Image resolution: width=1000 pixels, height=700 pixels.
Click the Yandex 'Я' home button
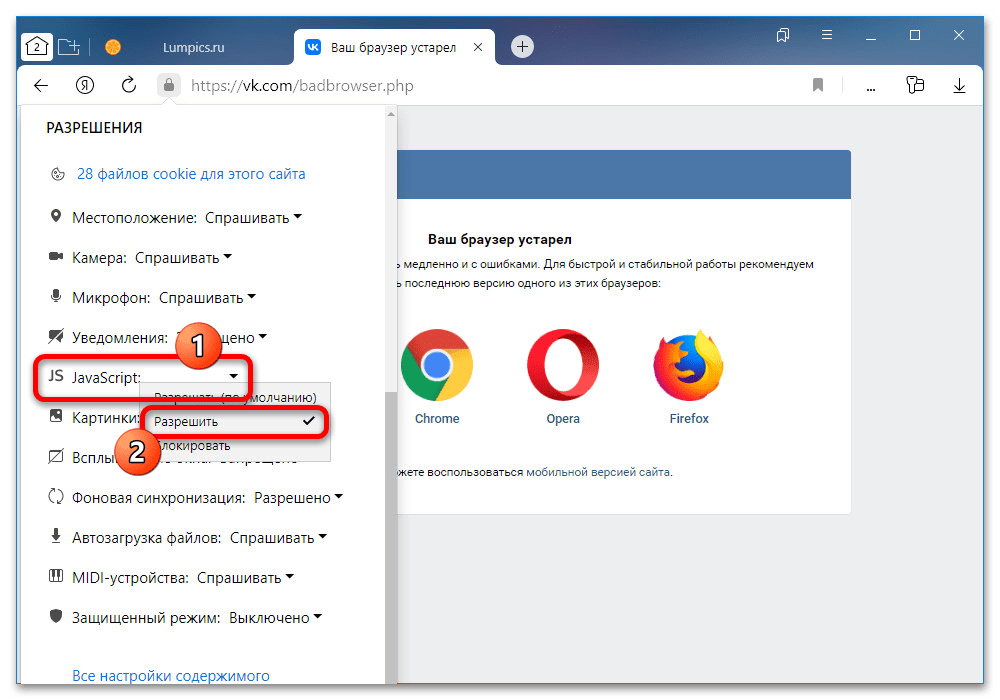[x=85, y=85]
